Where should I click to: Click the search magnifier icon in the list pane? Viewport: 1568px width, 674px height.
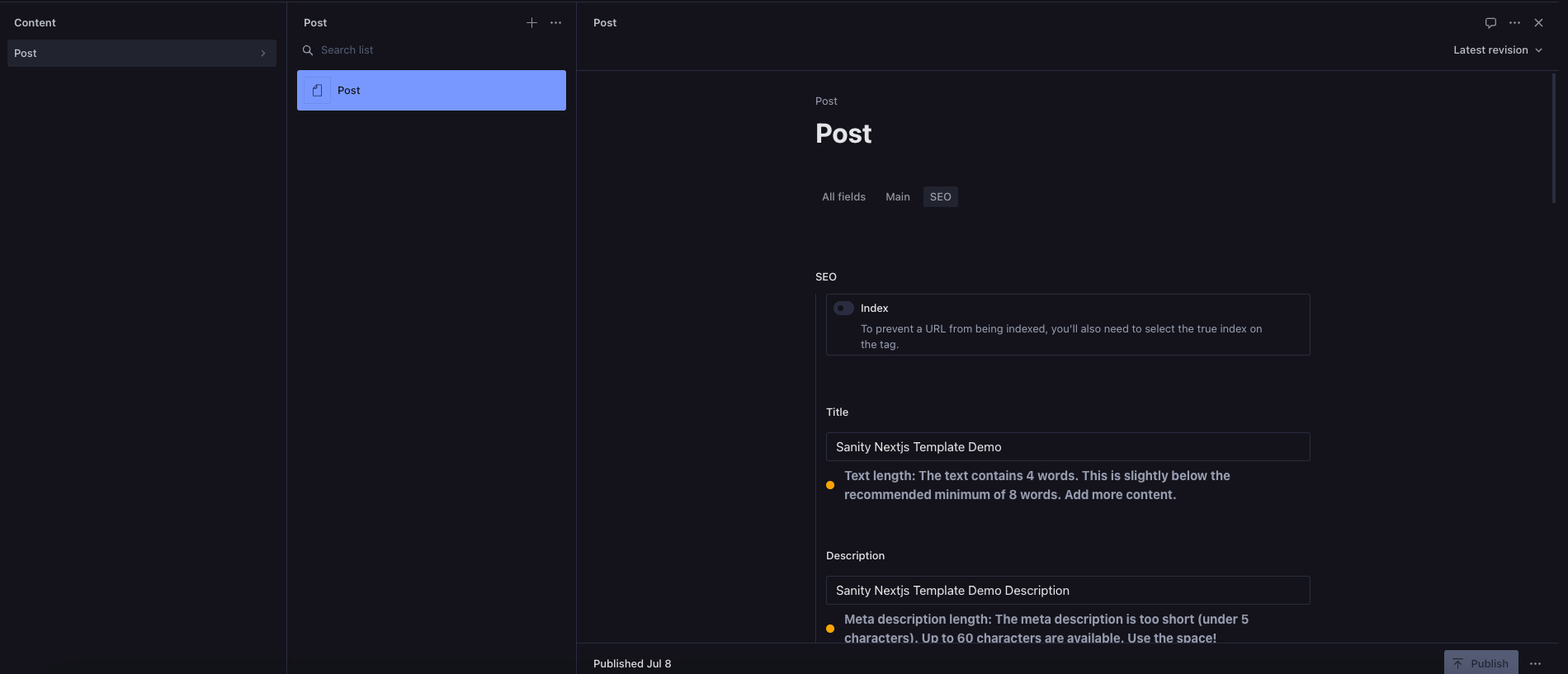pos(308,50)
